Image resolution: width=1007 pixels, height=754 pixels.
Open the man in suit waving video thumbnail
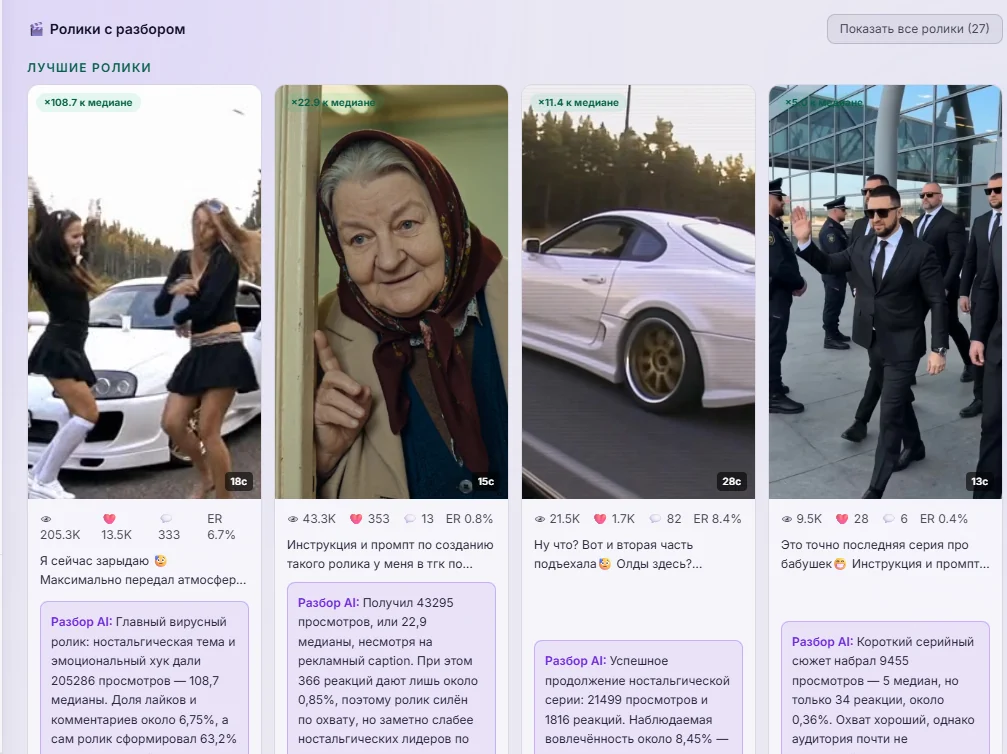[885, 292]
